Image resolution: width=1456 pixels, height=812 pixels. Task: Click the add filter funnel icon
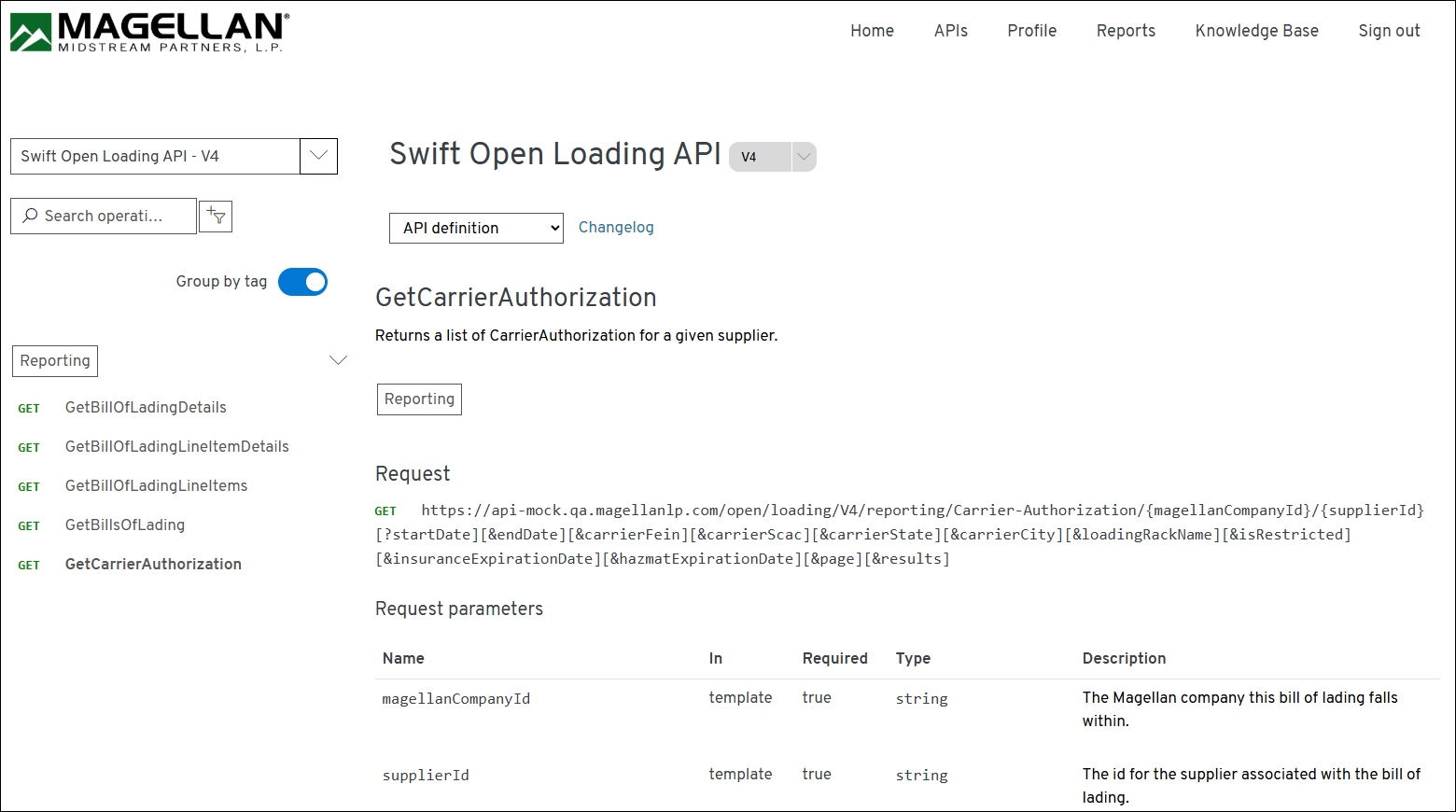pyautogui.click(x=216, y=216)
